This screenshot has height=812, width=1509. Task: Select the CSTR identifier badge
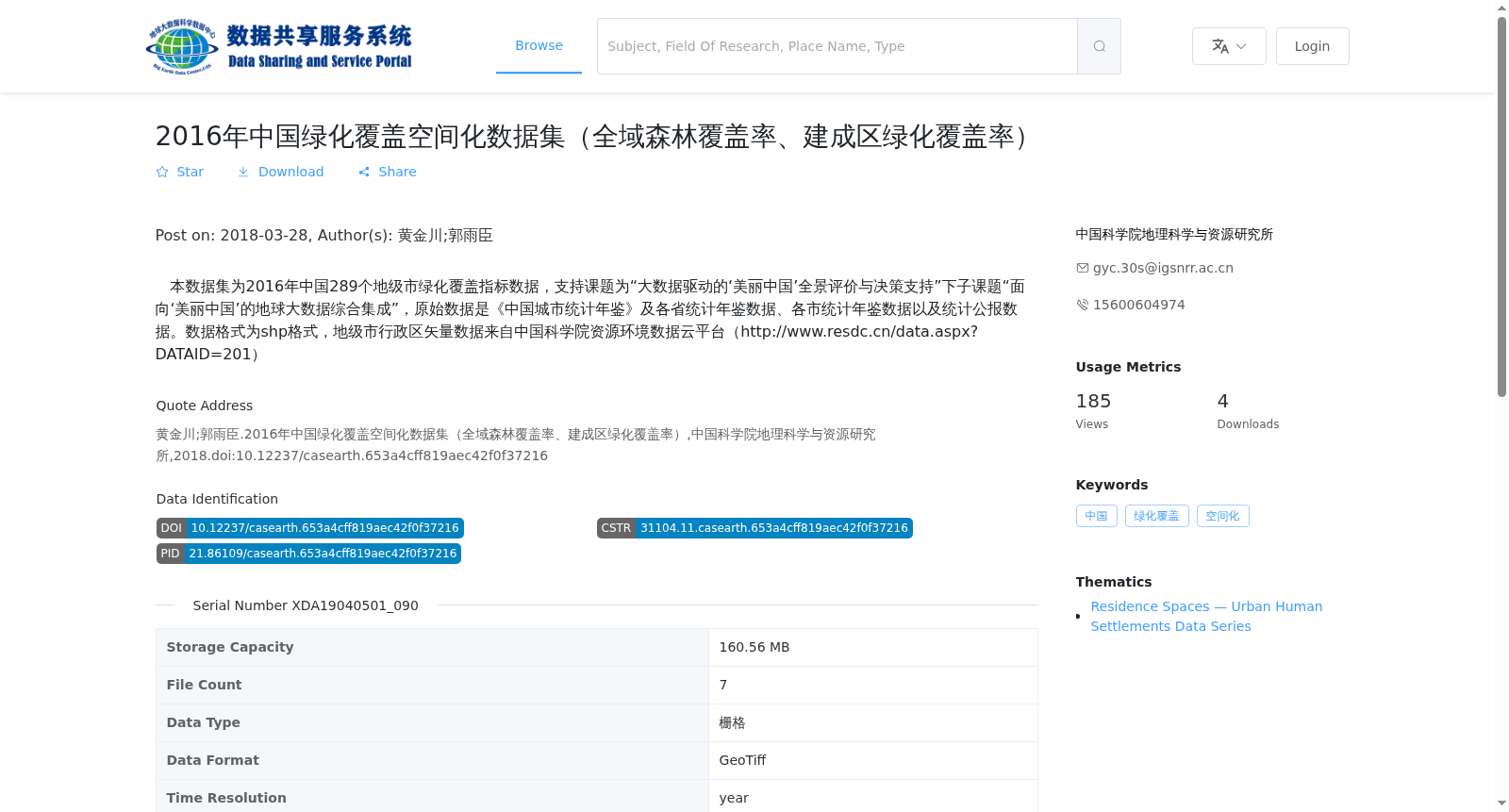coord(754,528)
